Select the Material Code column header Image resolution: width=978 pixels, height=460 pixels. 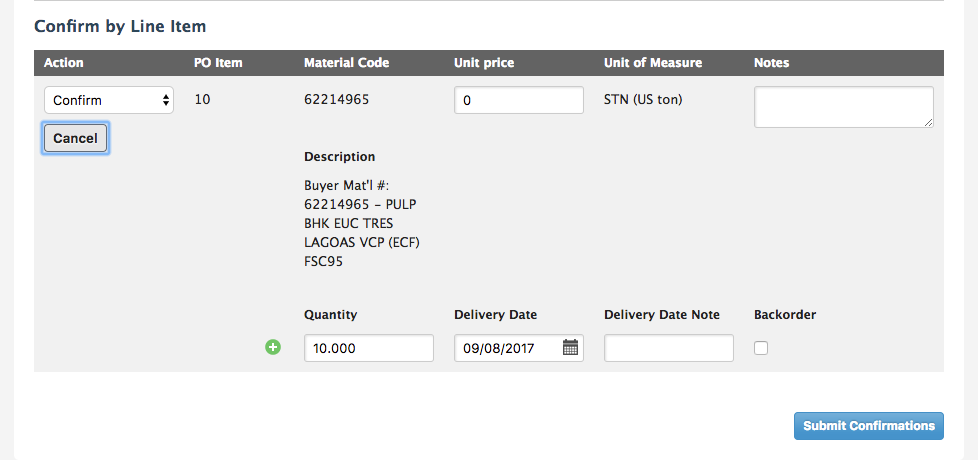347,63
